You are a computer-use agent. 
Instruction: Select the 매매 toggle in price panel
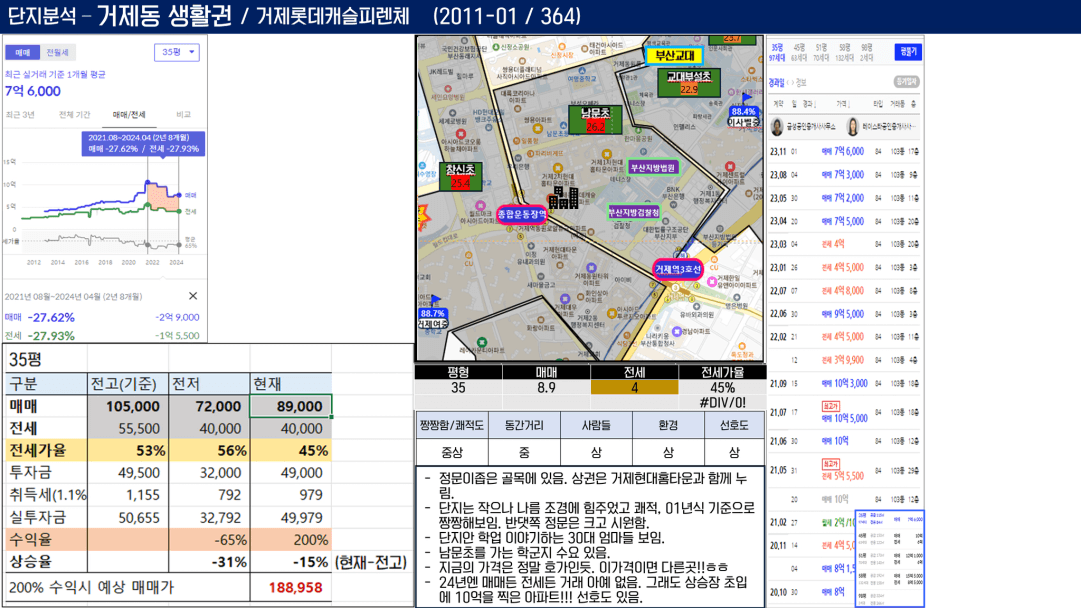[x=23, y=52]
